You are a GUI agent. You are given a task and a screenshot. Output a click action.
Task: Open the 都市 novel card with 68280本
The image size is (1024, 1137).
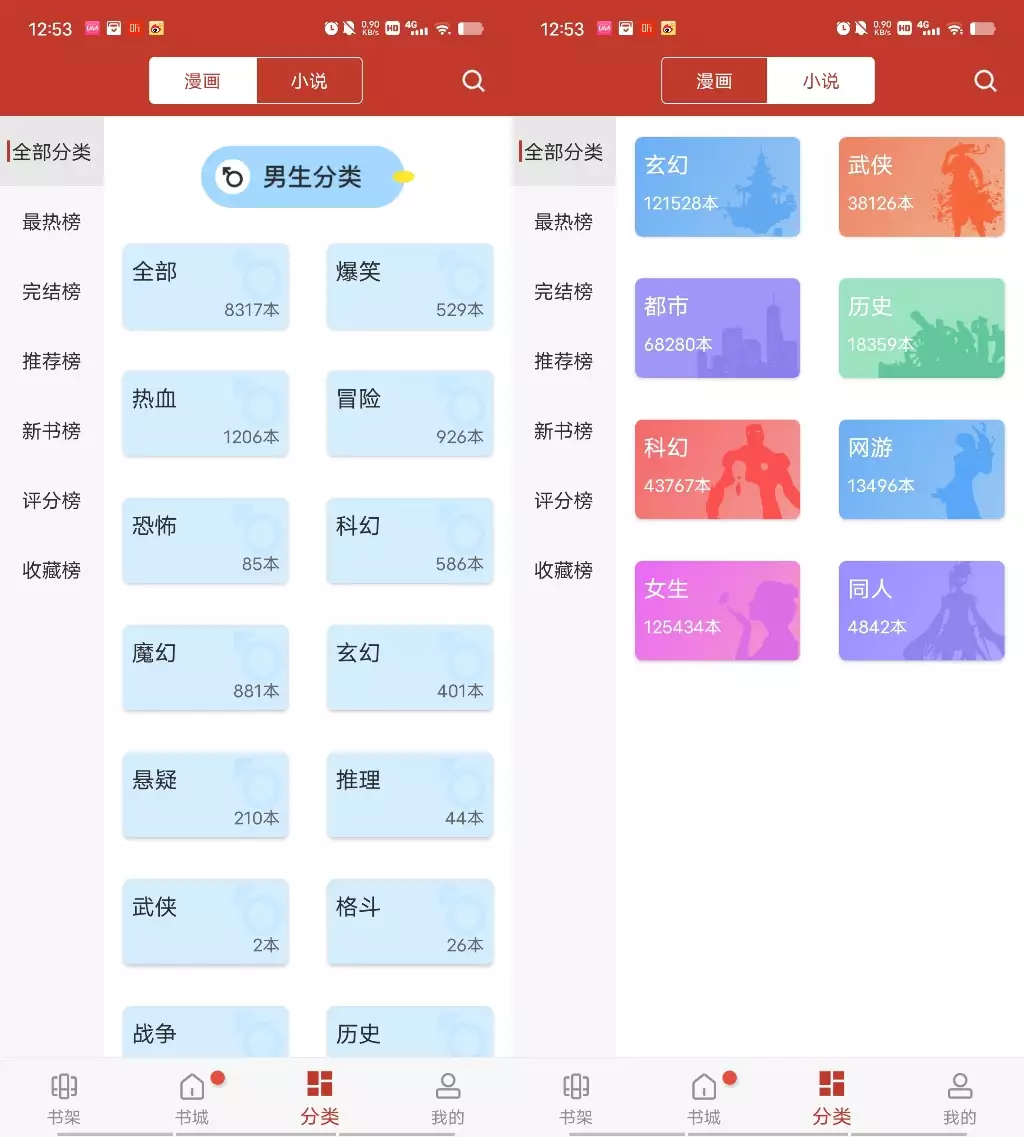pos(717,328)
